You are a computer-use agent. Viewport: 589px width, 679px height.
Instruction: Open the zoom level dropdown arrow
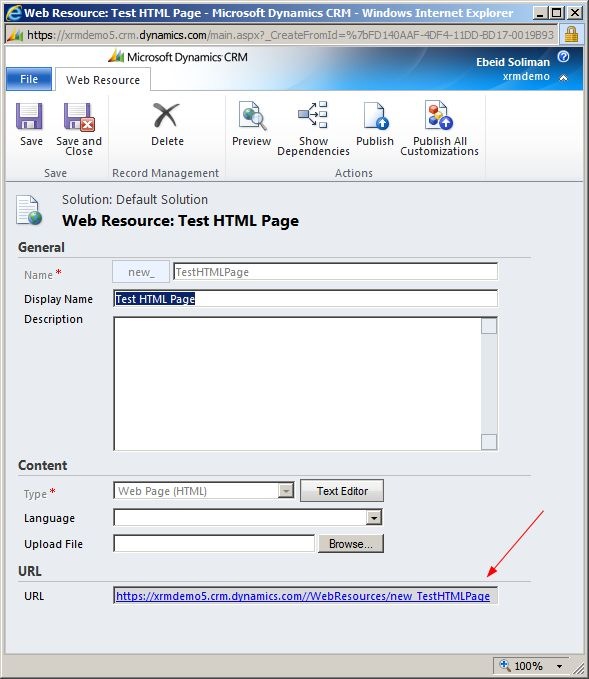[560, 666]
